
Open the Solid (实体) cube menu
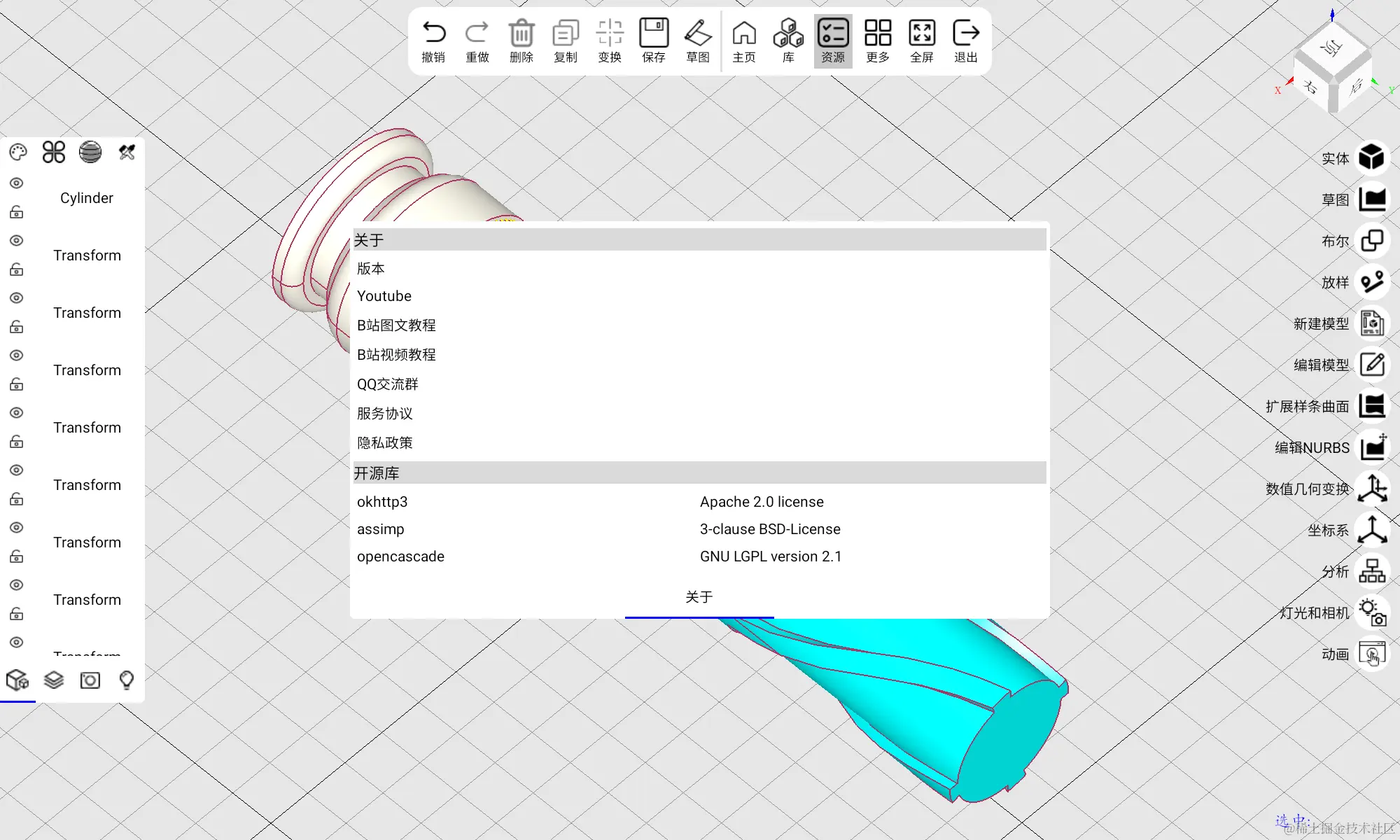click(x=1372, y=157)
